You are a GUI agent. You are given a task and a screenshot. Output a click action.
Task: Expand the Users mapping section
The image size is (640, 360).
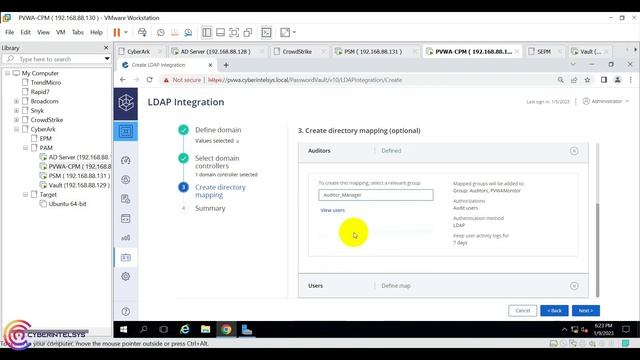574,286
